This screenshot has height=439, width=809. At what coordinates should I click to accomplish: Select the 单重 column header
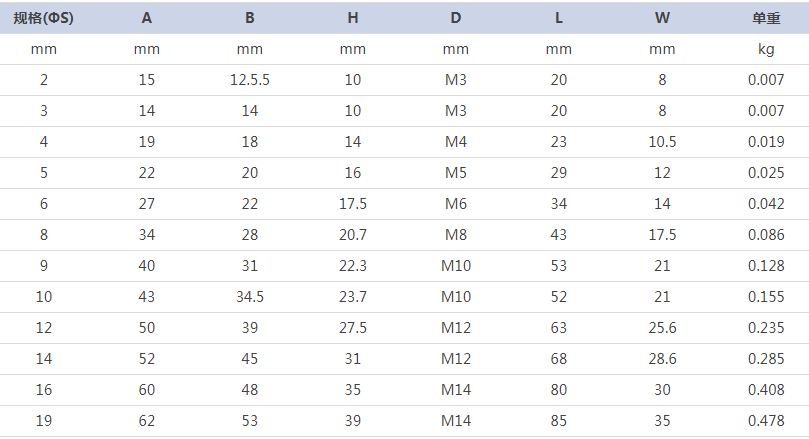point(766,18)
